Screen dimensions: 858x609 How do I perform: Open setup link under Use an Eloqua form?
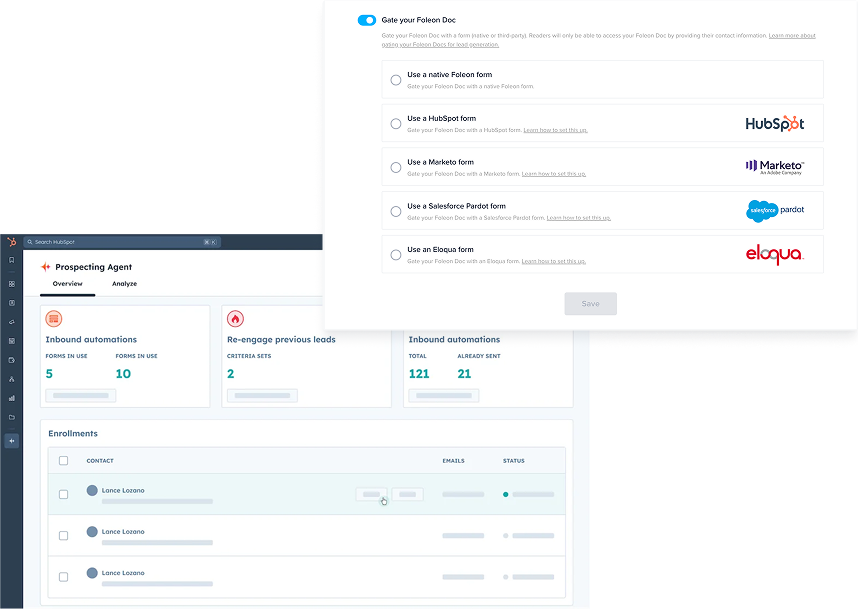click(x=553, y=262)
